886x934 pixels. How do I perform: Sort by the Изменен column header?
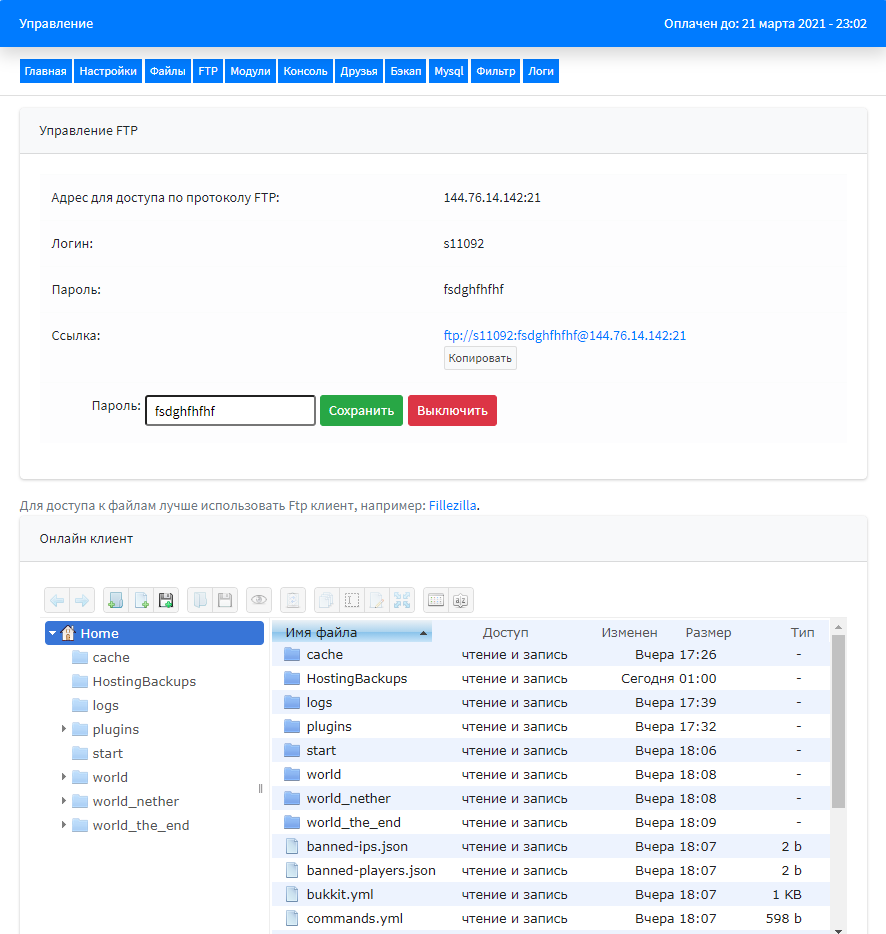[629, 633]
